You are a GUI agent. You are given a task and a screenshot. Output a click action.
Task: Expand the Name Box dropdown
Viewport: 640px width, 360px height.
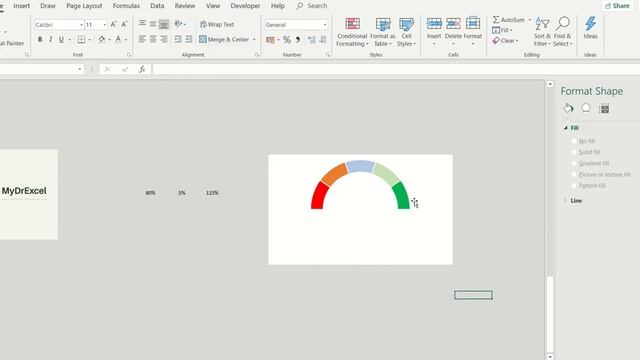click(80, 69)
